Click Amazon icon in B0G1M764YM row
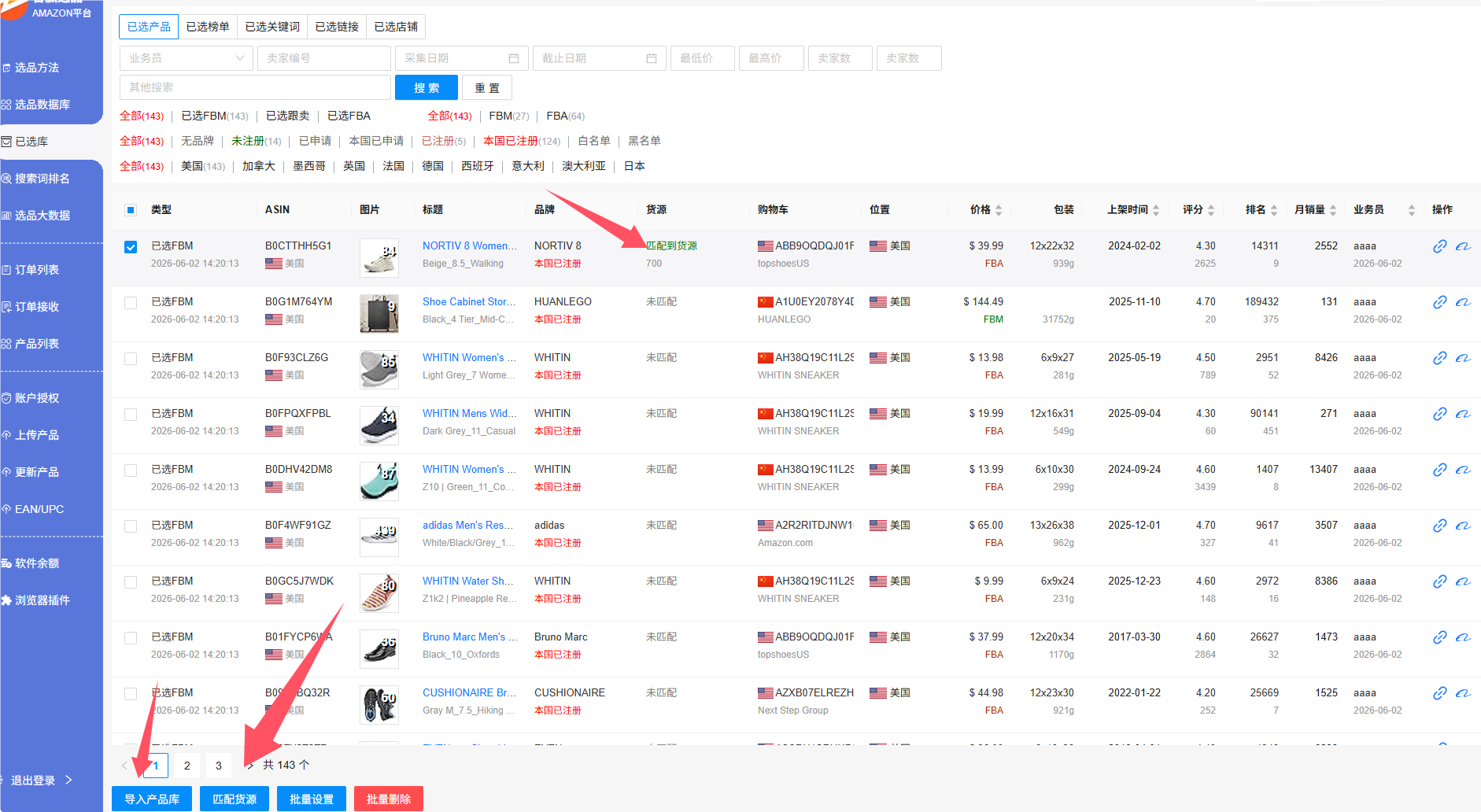1481x812 pixels. point(1463,302)
